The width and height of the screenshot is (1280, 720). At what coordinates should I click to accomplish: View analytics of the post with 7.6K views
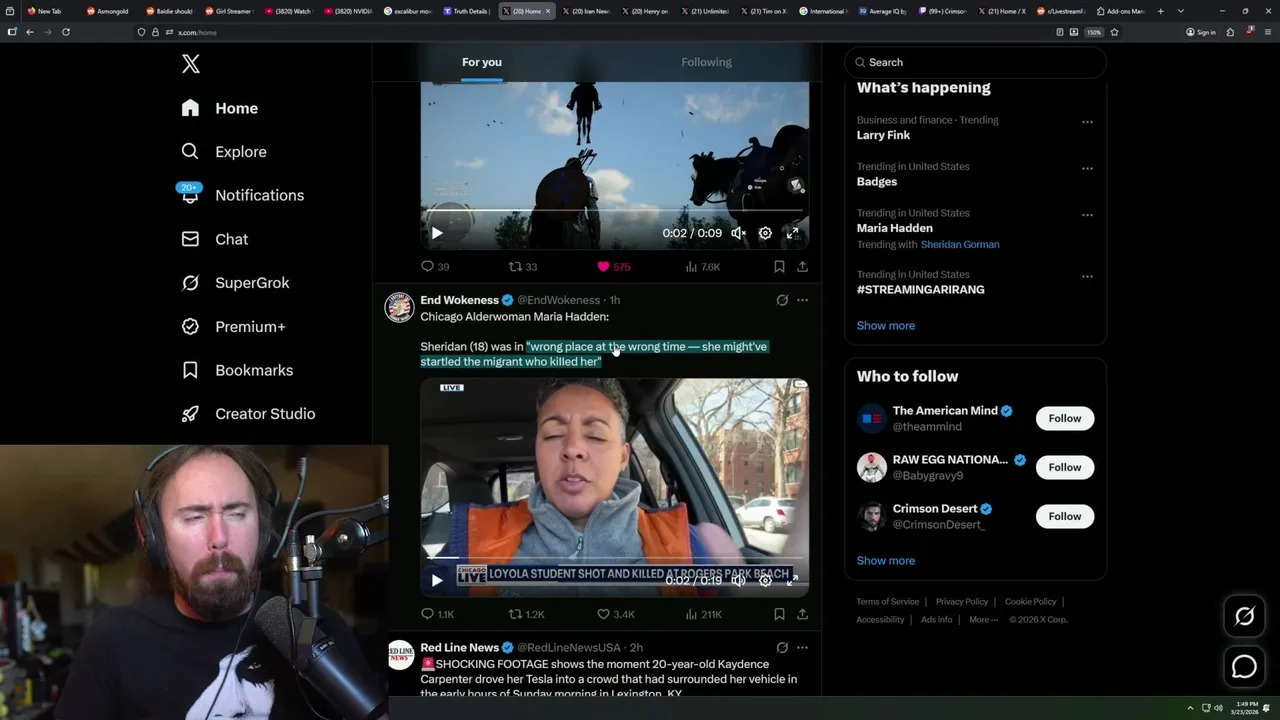pos(702,267)
